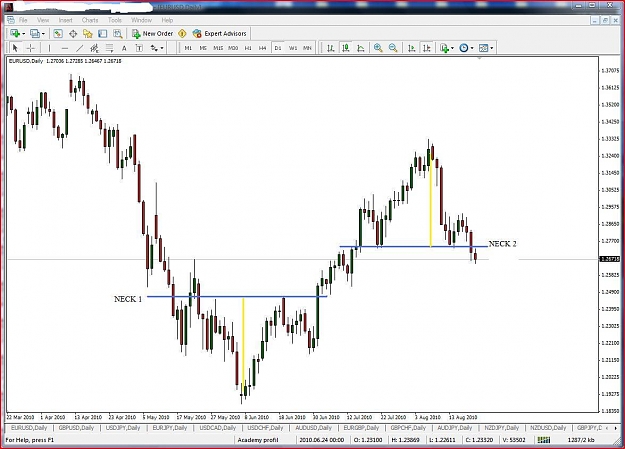625x449 pixels.
Task: Switch to the USDJPY,Daily chart tab
Action: [123, 428]
